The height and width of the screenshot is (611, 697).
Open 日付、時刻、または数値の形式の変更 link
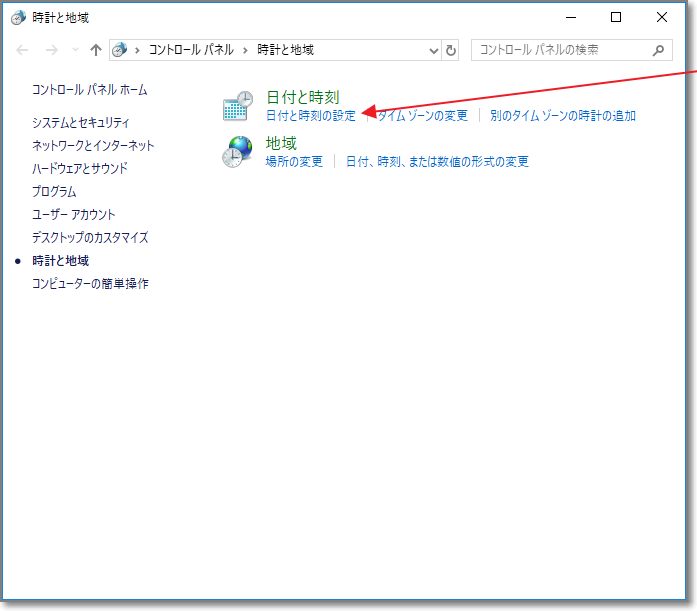[x=437, y=162]
